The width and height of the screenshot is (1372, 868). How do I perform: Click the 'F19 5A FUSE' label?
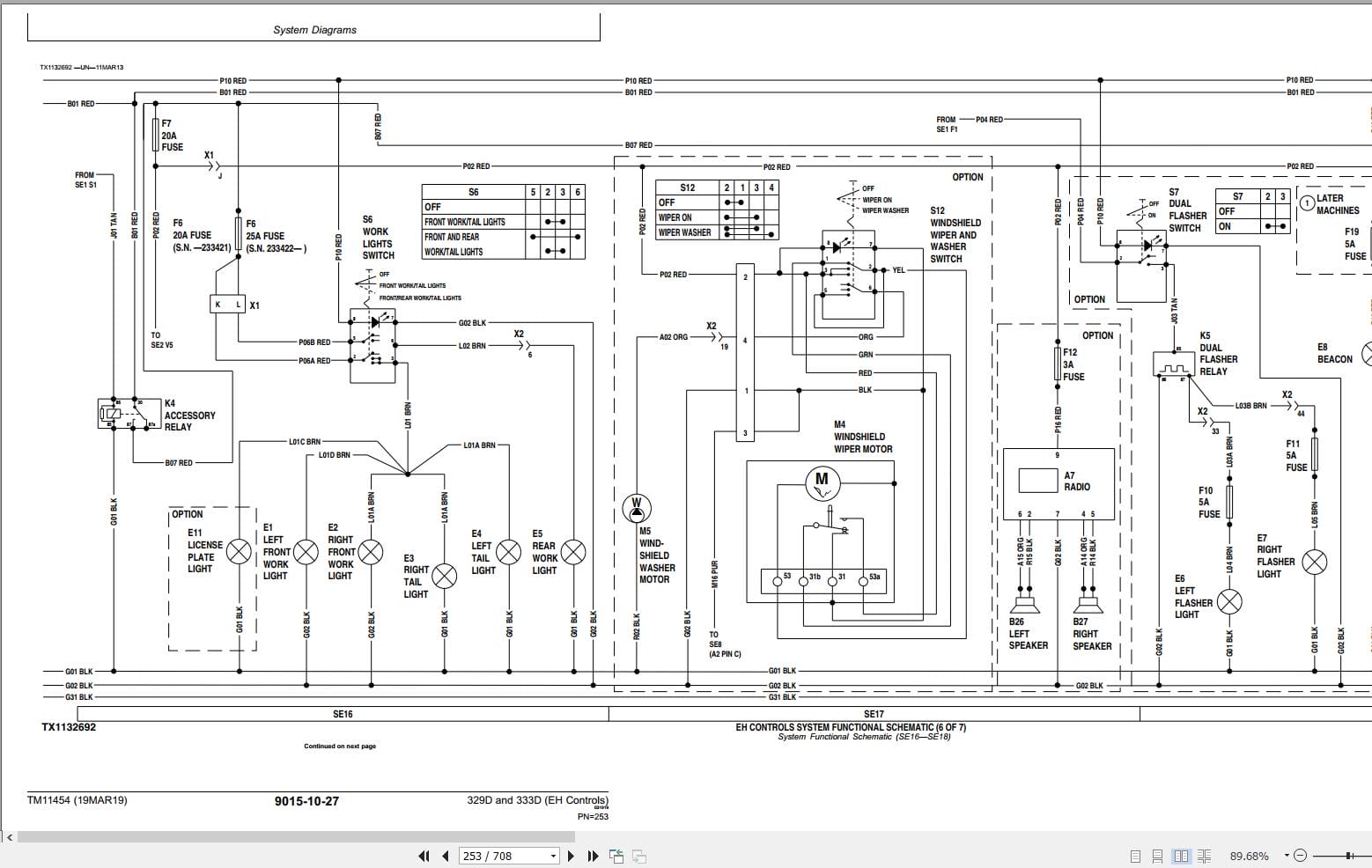point(1355,244)
